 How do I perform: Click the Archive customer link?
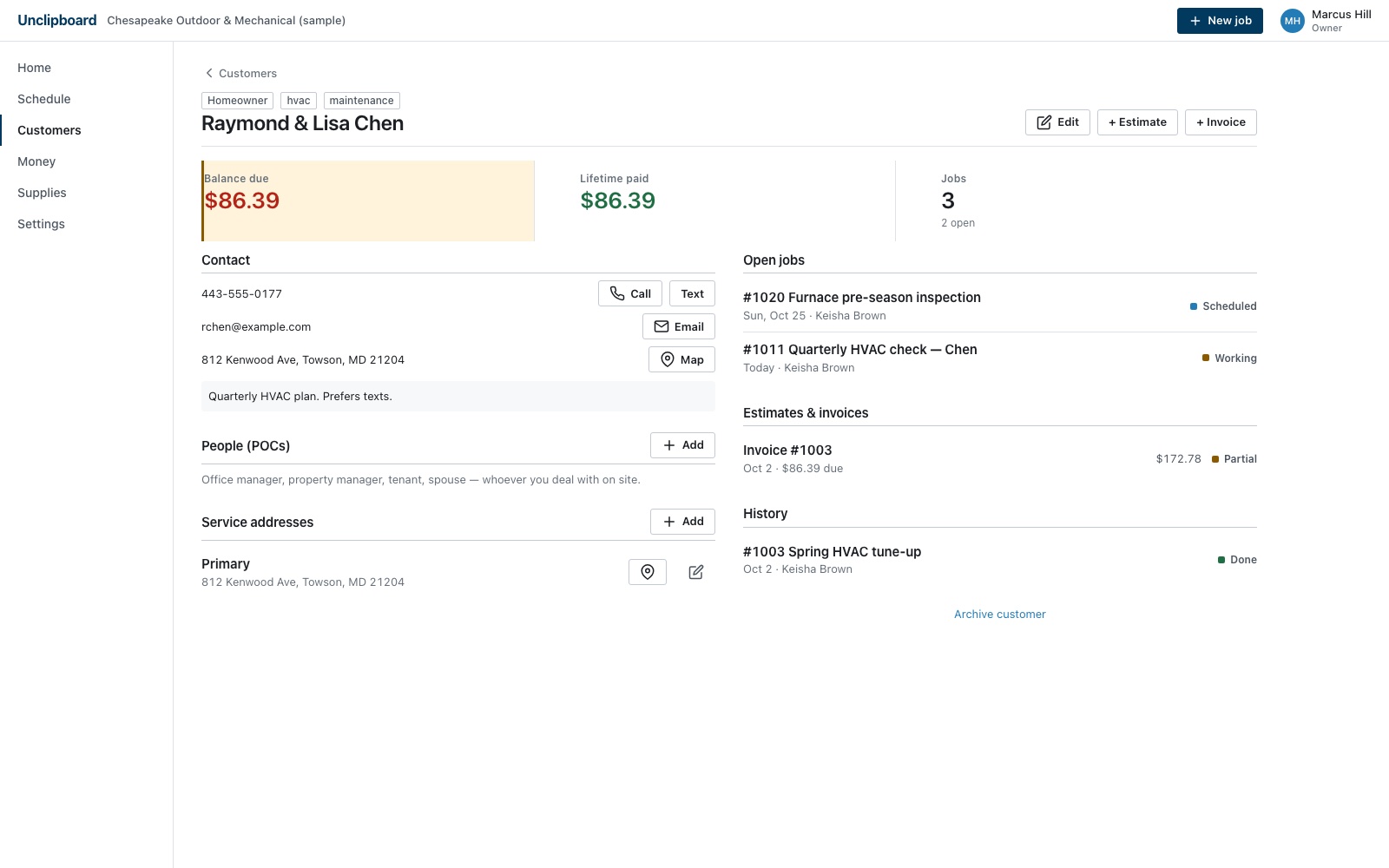point(1000,614)
